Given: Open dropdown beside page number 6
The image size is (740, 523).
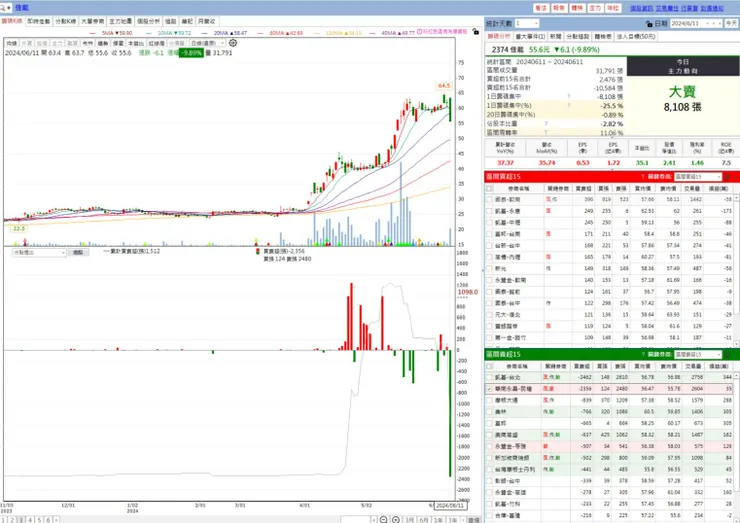Looking at the screenshot, I should click(x=56, y=520).
